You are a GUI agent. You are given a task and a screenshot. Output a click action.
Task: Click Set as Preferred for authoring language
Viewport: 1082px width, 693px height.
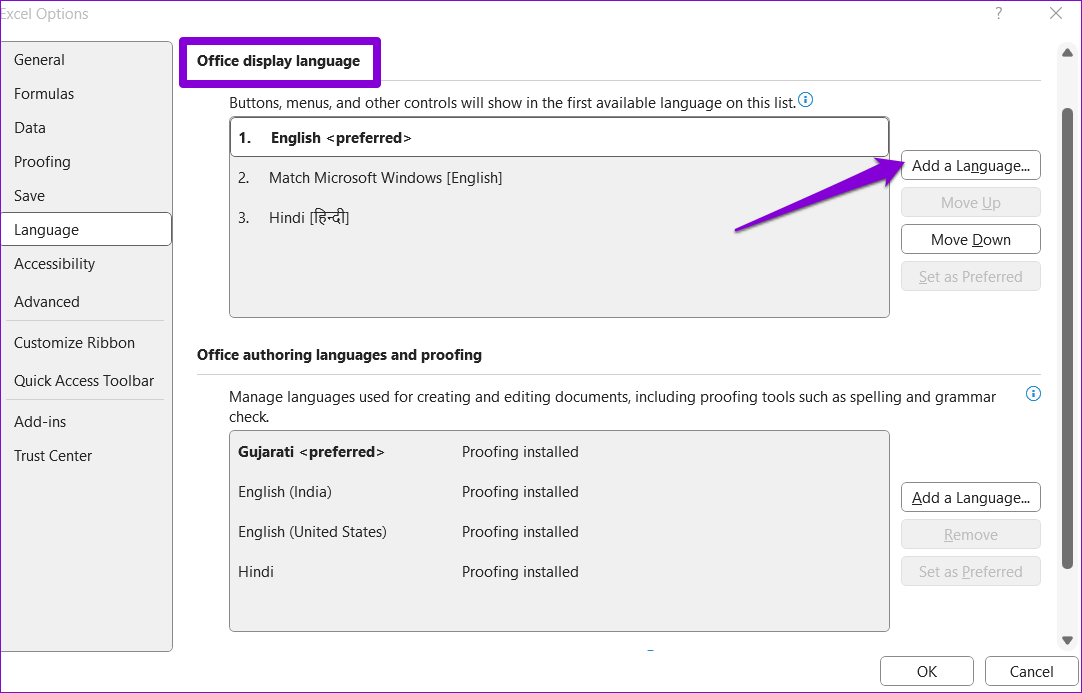click(970, 571)
